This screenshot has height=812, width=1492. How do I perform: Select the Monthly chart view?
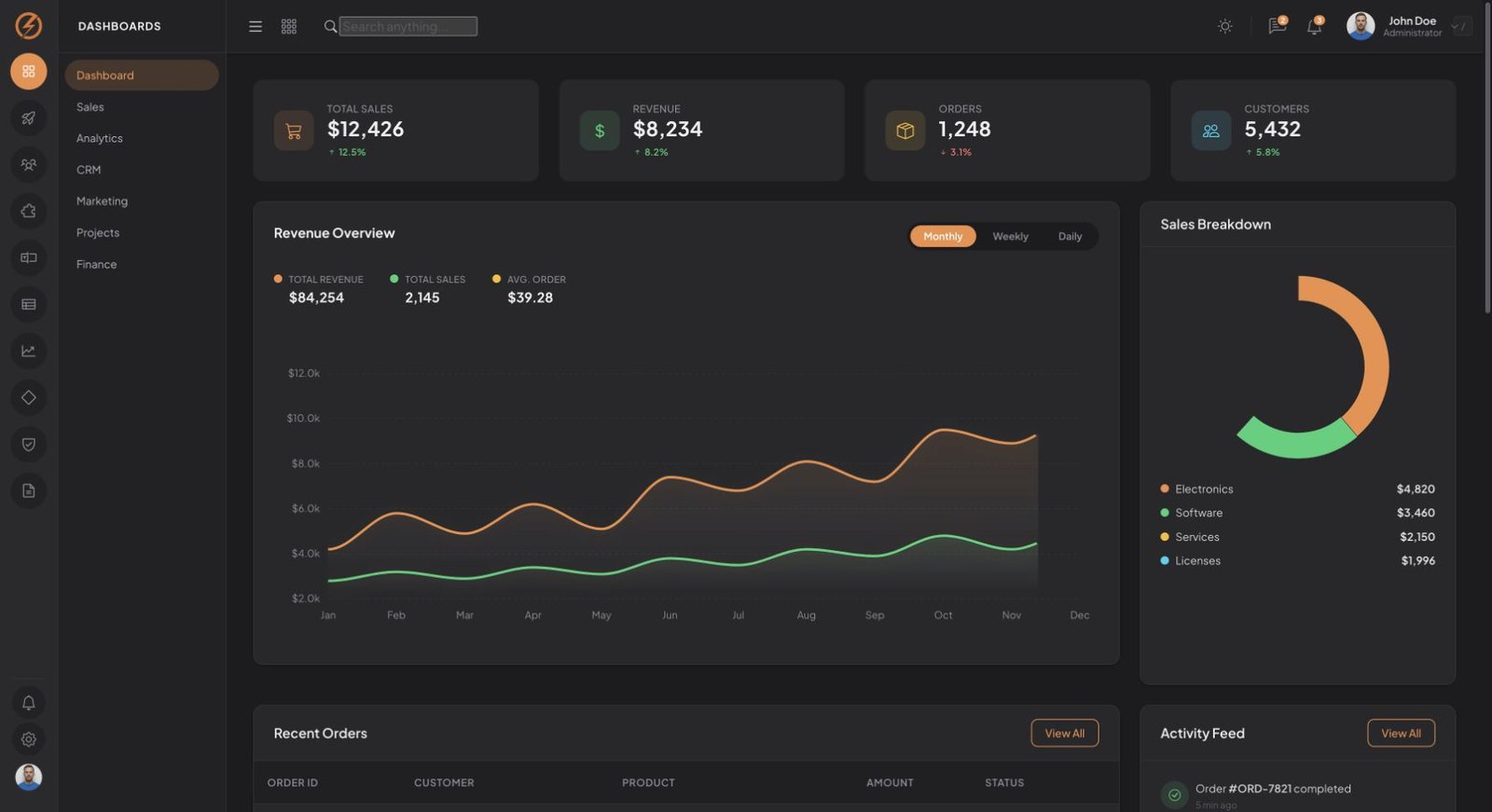click(943, 236)
